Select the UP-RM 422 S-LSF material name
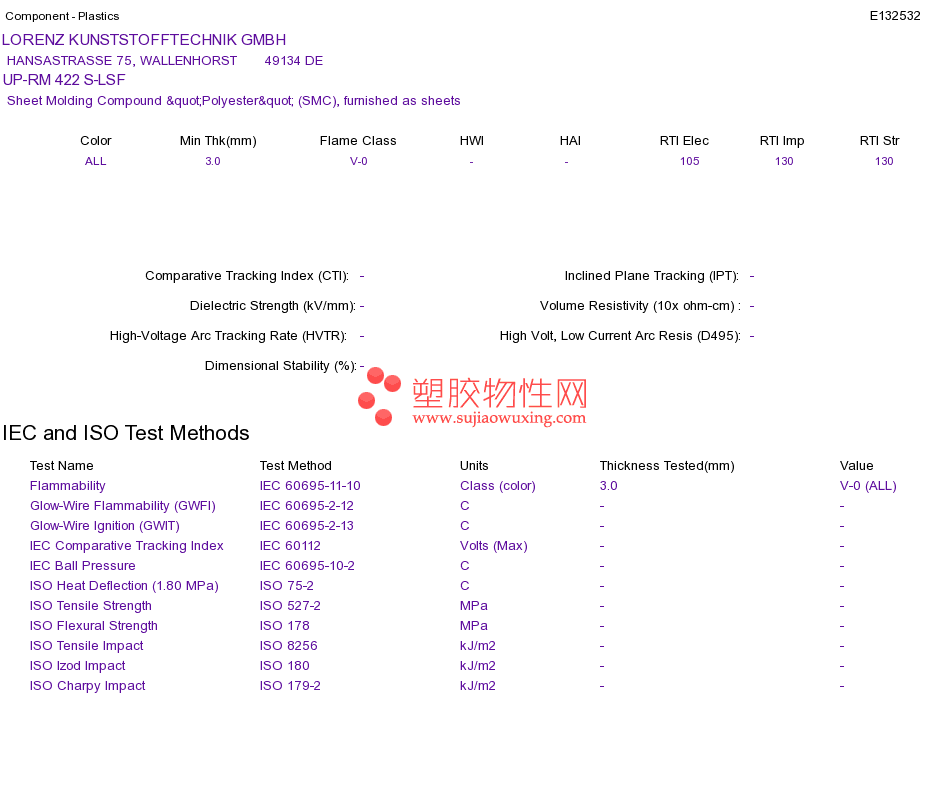The height and width of the screenshot is (800, 950). point(64,80)
